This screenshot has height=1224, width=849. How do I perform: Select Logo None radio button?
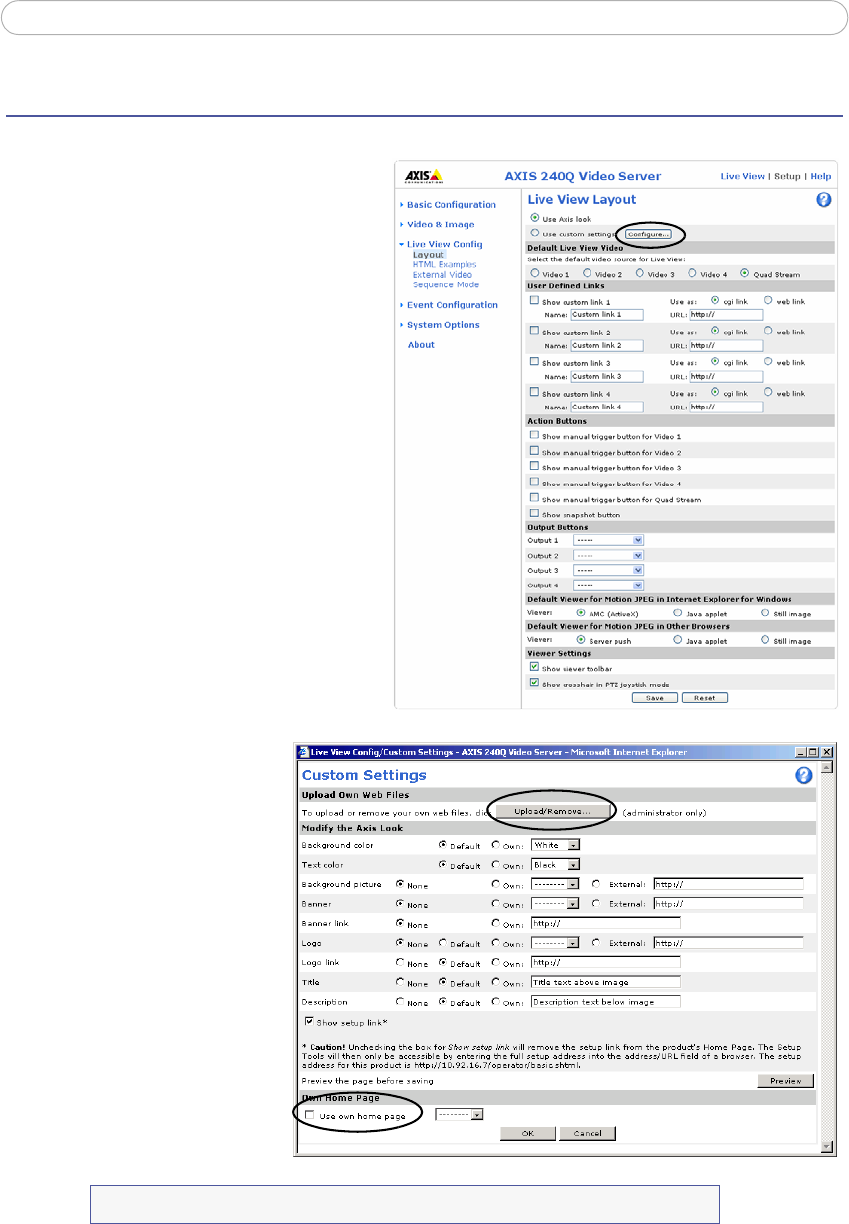401,942
